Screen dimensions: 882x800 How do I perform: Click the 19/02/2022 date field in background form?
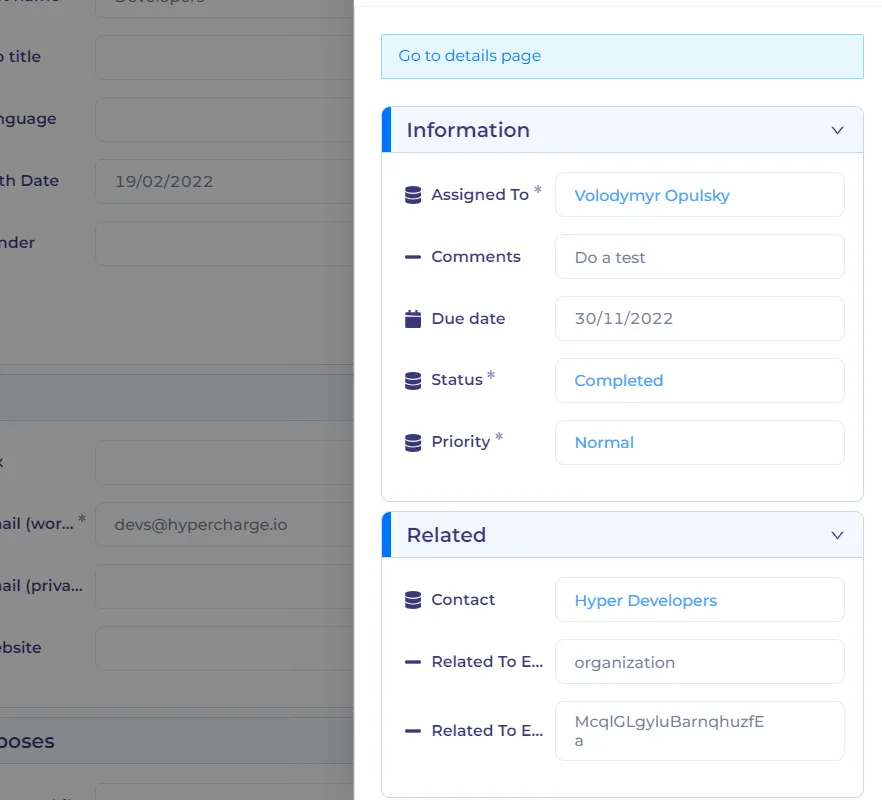pyautogui.click(x=224, y=181)
